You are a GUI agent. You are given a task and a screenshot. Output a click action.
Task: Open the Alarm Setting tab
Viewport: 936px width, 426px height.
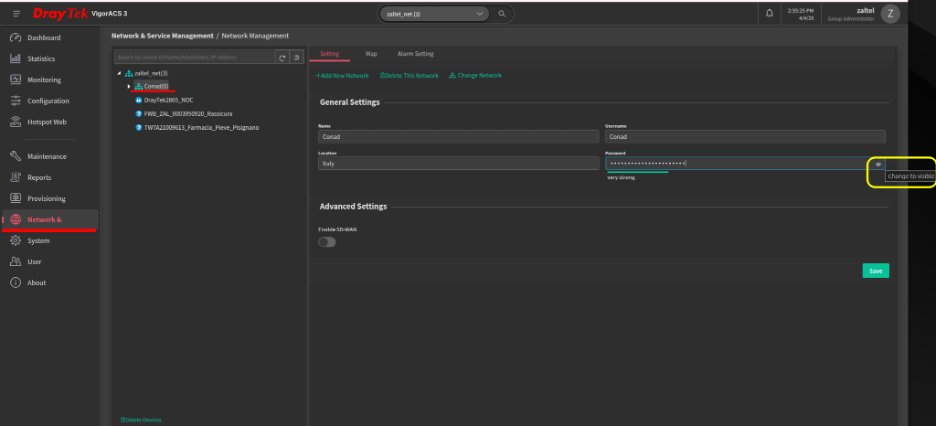coord(415,54)
